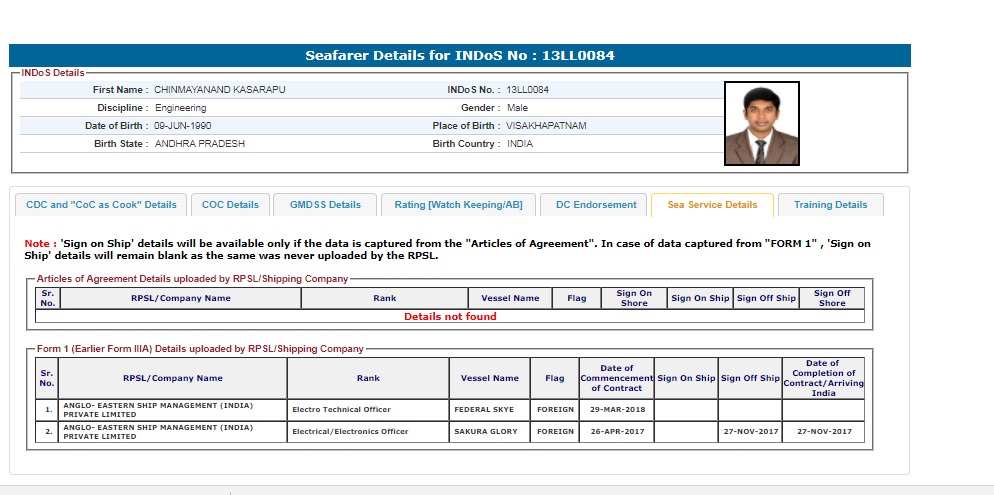The image size is (994, 495).
Task: Switch to the COC Details tab
Action: pos(230,205)
